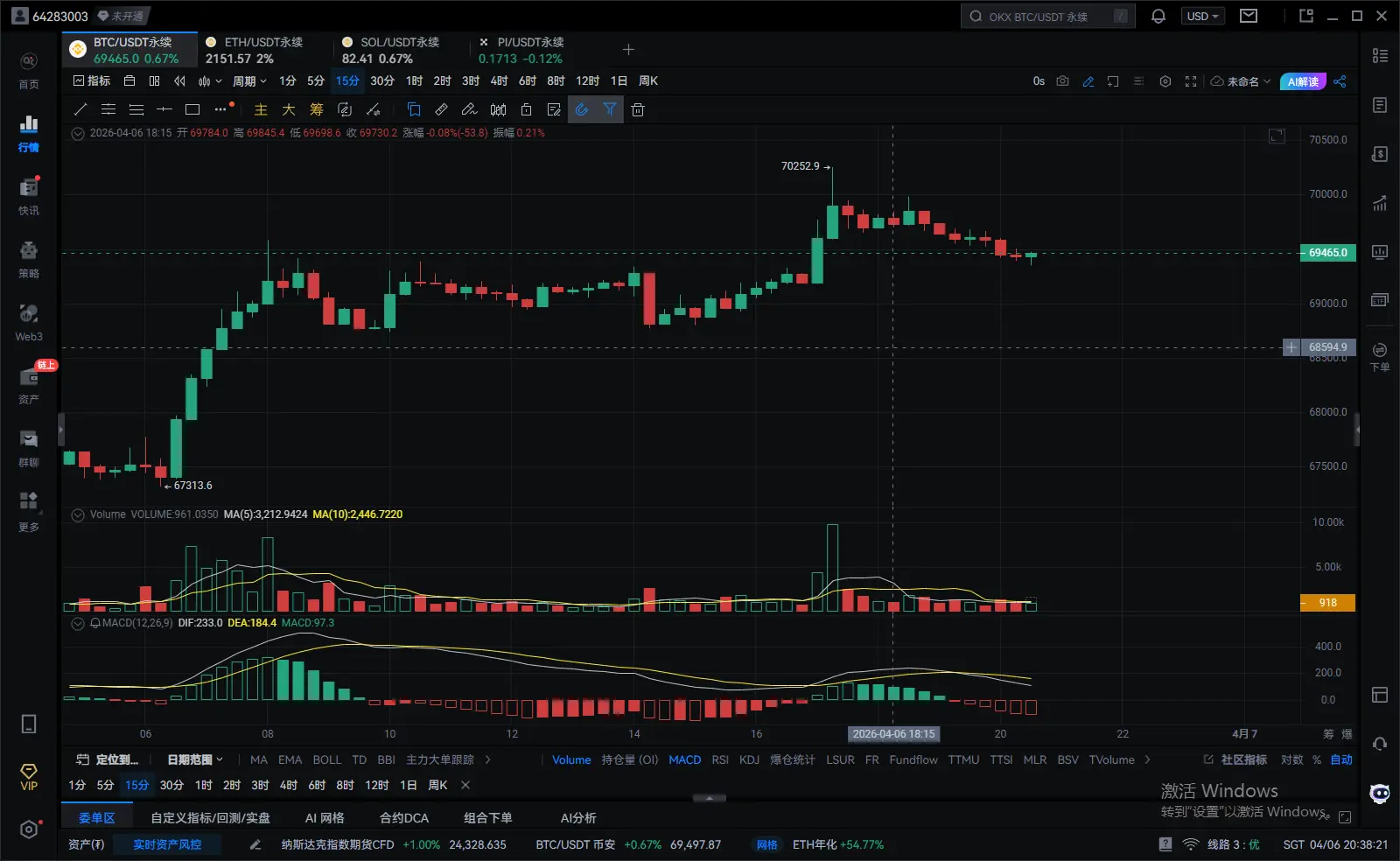This screenshot has width=1400, height=861.
Task: Toggle the RSI indicator
Action: click(720, 759)
